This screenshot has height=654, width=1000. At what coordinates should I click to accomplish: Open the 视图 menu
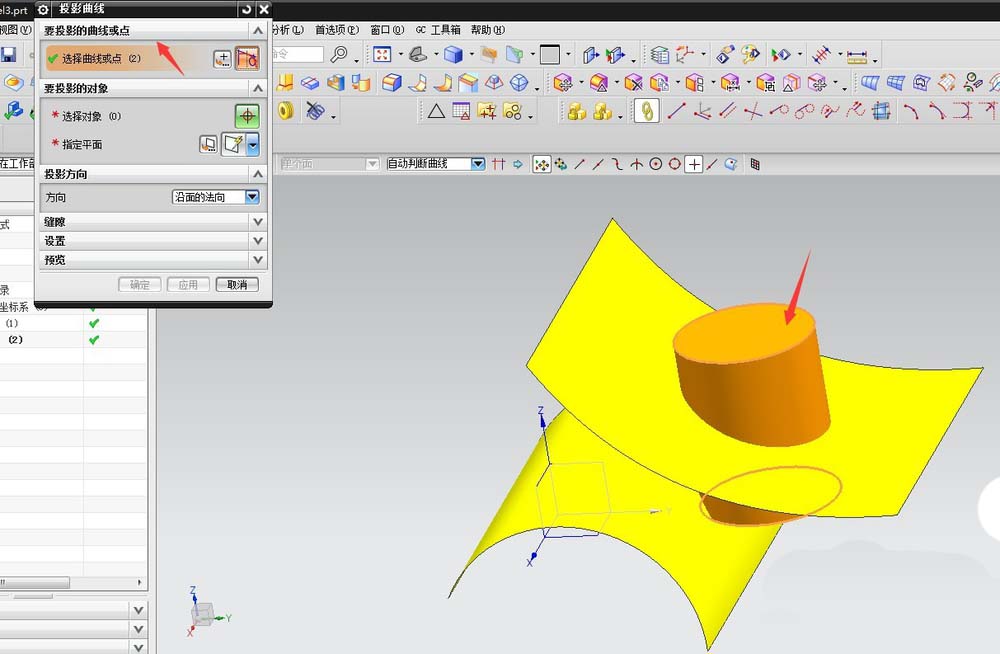tap(15, 30)
